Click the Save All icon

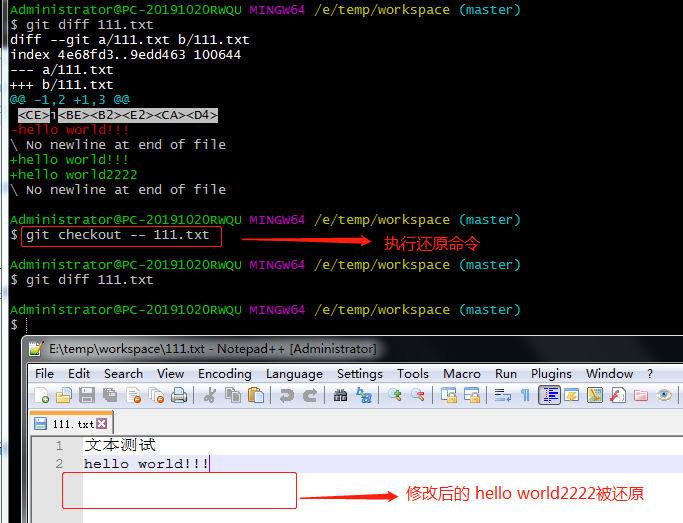[110, 395]
